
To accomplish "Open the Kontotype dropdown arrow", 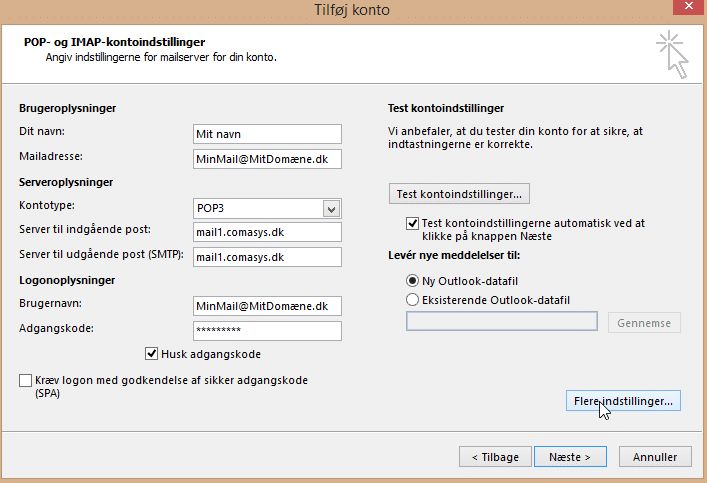I will [331, 209].
